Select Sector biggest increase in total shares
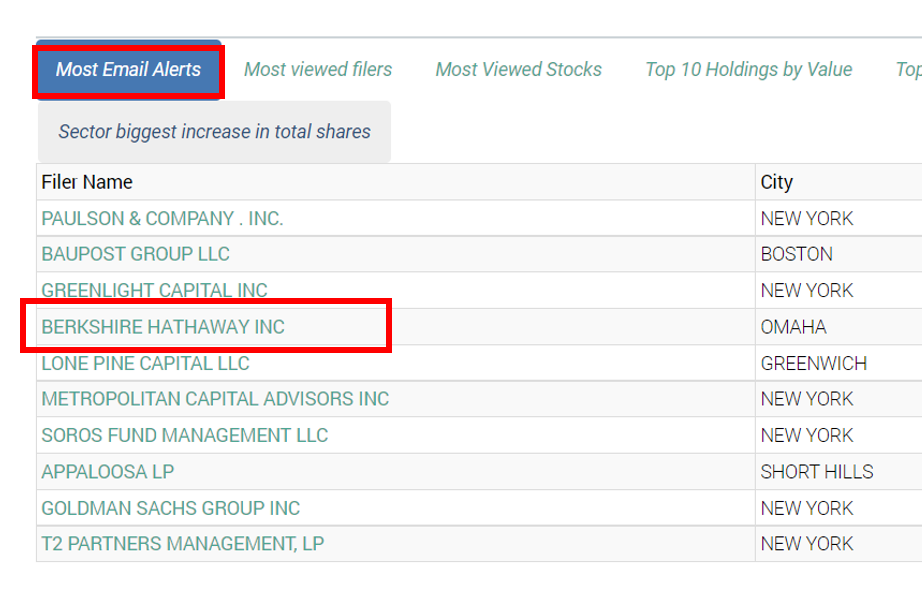922x595 pixels. click(x=215, y=132)
